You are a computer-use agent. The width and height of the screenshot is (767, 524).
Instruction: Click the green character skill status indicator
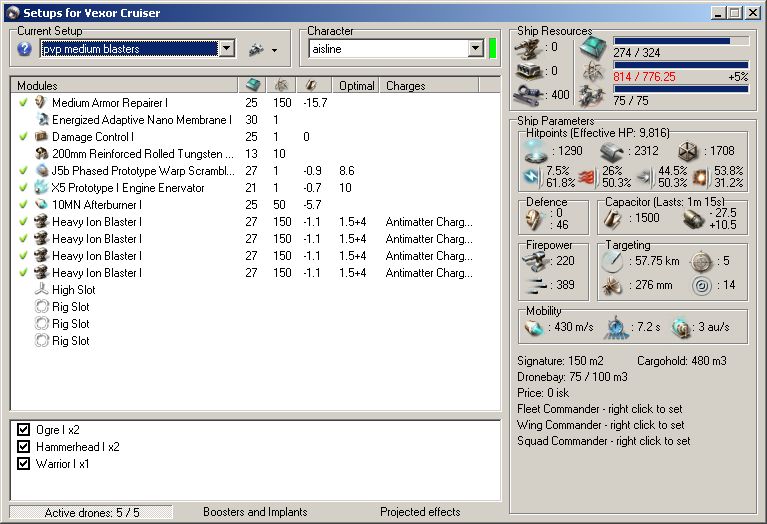(x=493, y=48)
